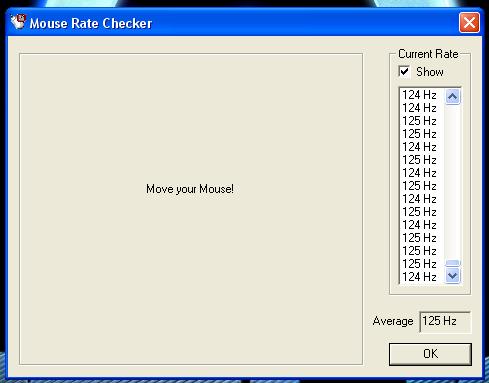Click the Current Rate group label

pyautogui.click(x=428, y=54)
